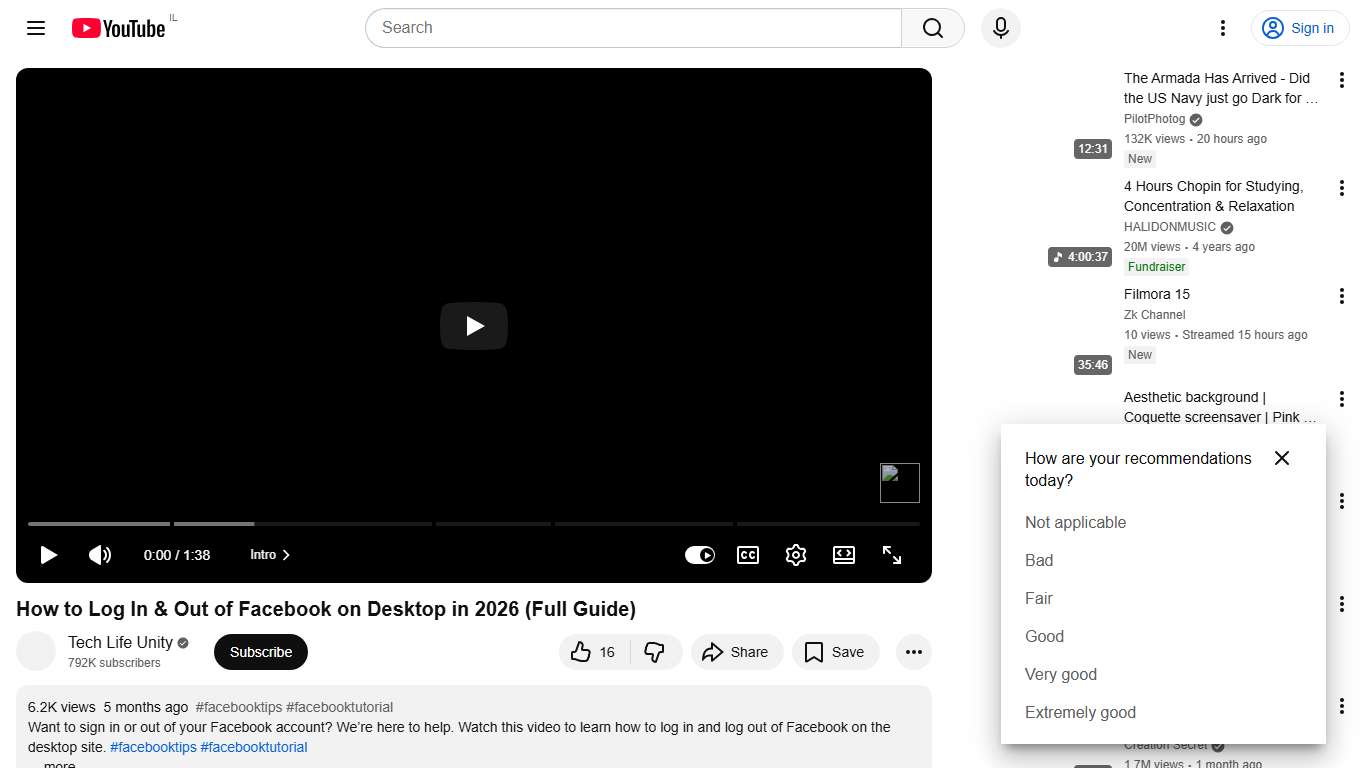This screenshot has width=1366, height=768.
Task: Click the YouTube logo to go home
Action: [x=117, y=28]
